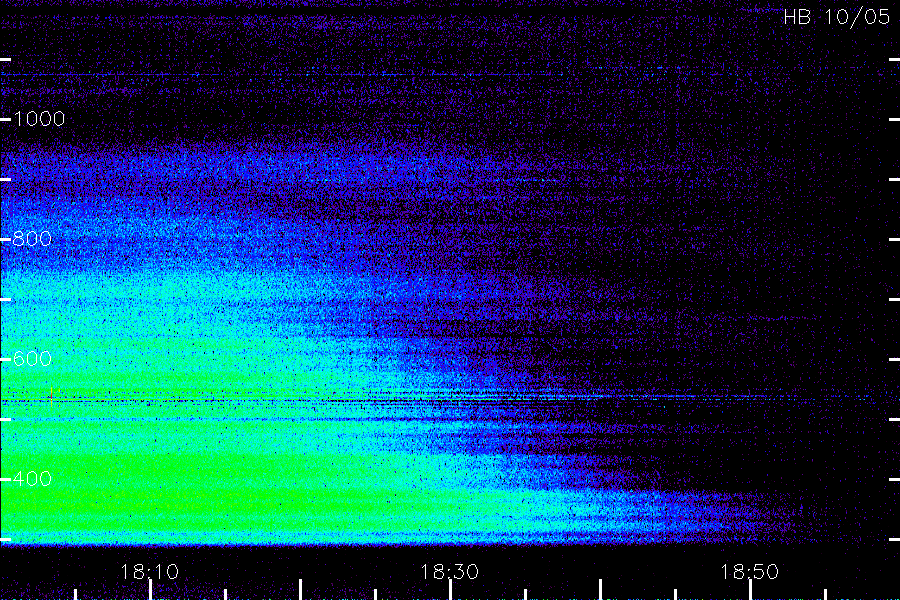
Task: Click the 18:50 time axis label
Action: [x=750, y=572]
